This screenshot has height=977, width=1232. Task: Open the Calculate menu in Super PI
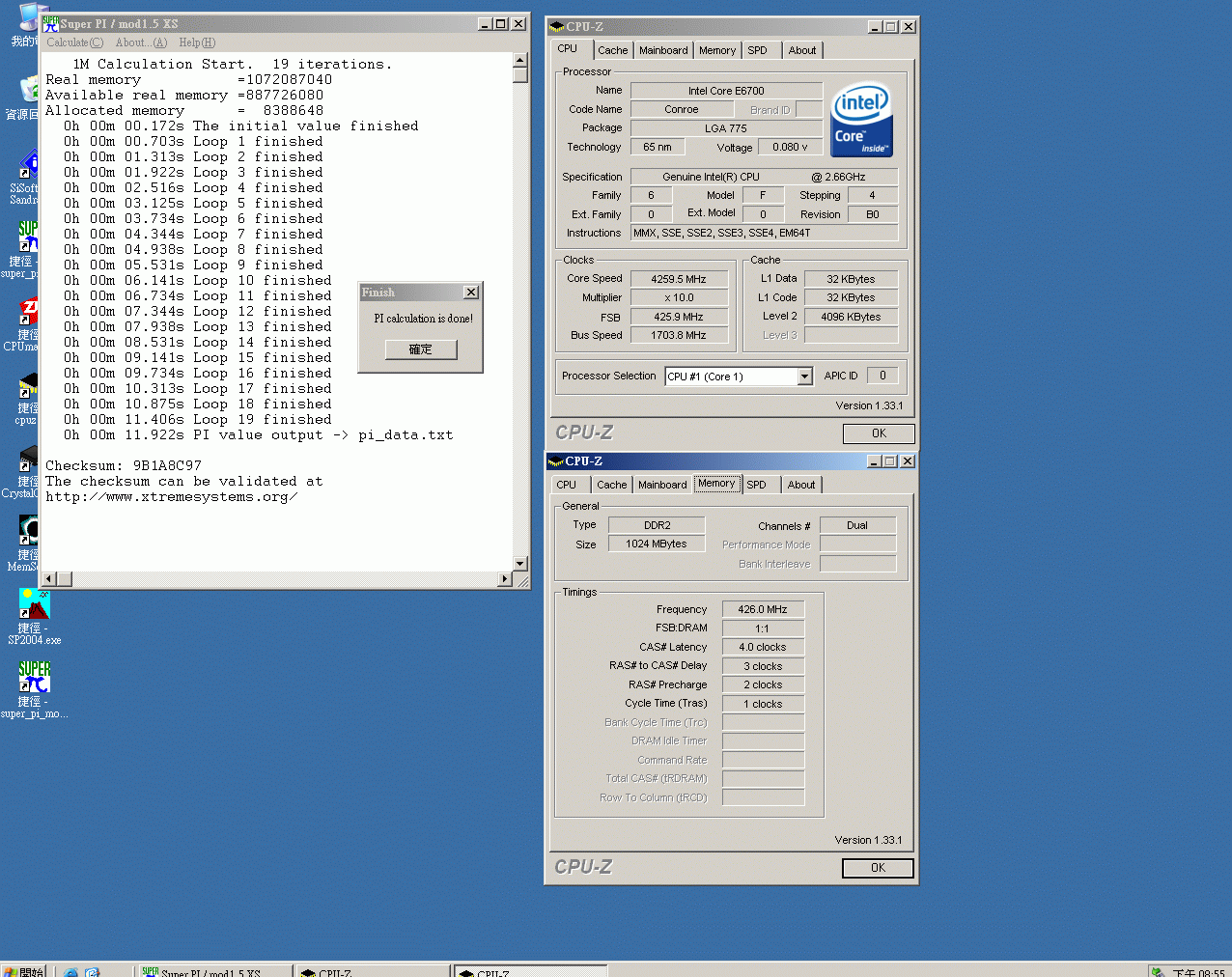click(x=74, y=42)
